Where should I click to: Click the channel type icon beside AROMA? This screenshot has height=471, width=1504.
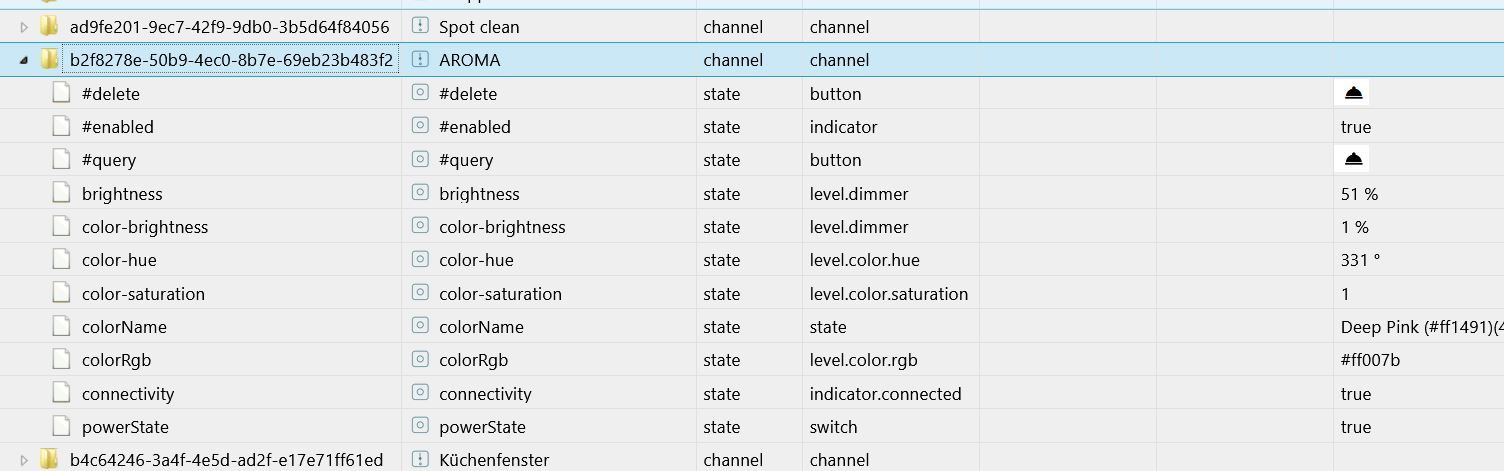[421, 60]
